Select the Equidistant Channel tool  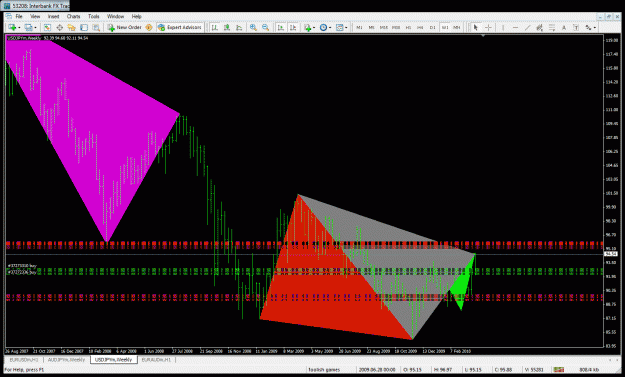pos(540,27)
